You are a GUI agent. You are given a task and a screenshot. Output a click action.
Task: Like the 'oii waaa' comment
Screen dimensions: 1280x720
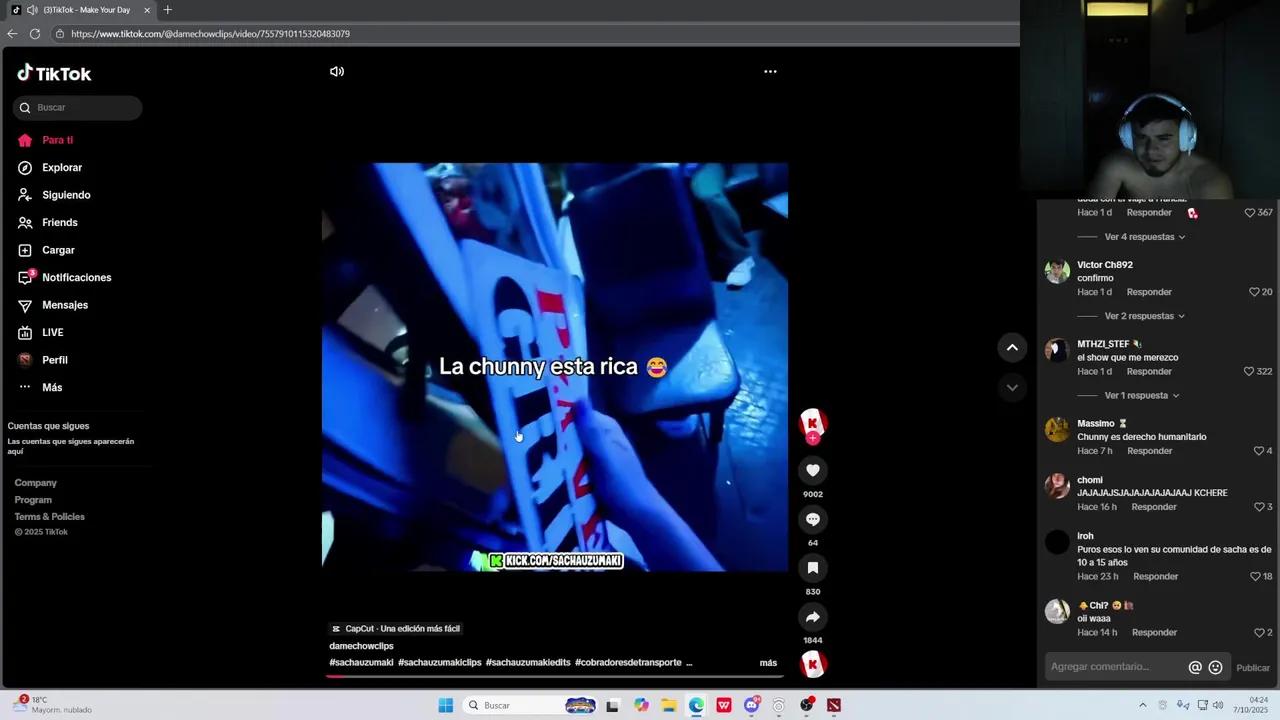coord(1259,633)
